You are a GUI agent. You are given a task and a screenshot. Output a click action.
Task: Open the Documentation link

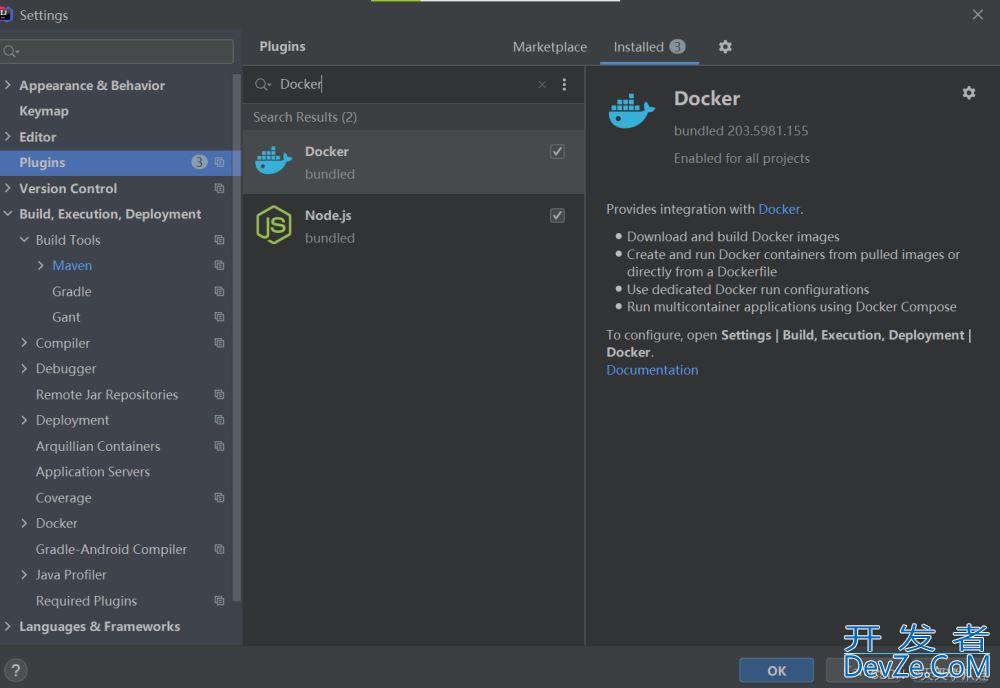652,370
